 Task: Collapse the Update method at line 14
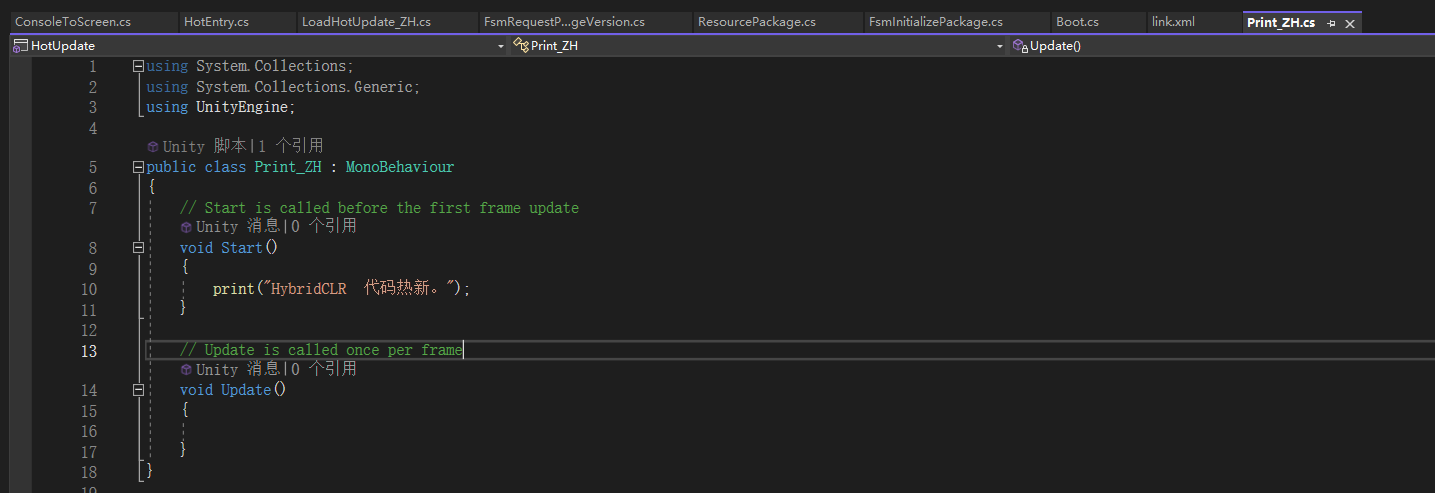tap(138, 390)
